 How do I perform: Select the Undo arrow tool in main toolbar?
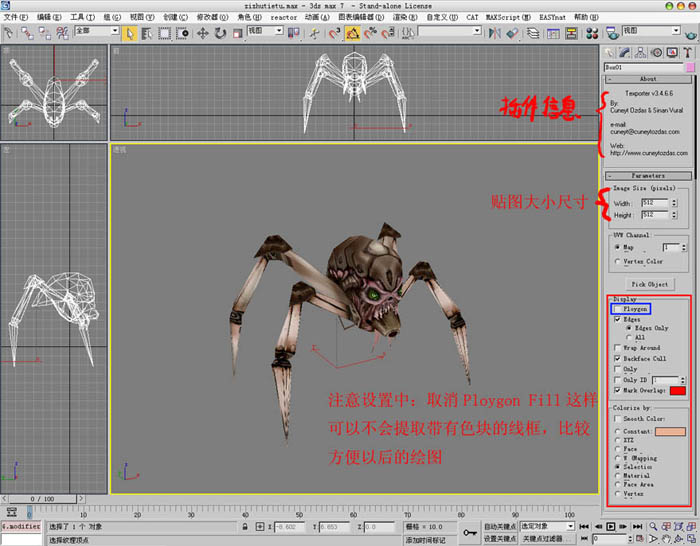(x=8, y=33)
